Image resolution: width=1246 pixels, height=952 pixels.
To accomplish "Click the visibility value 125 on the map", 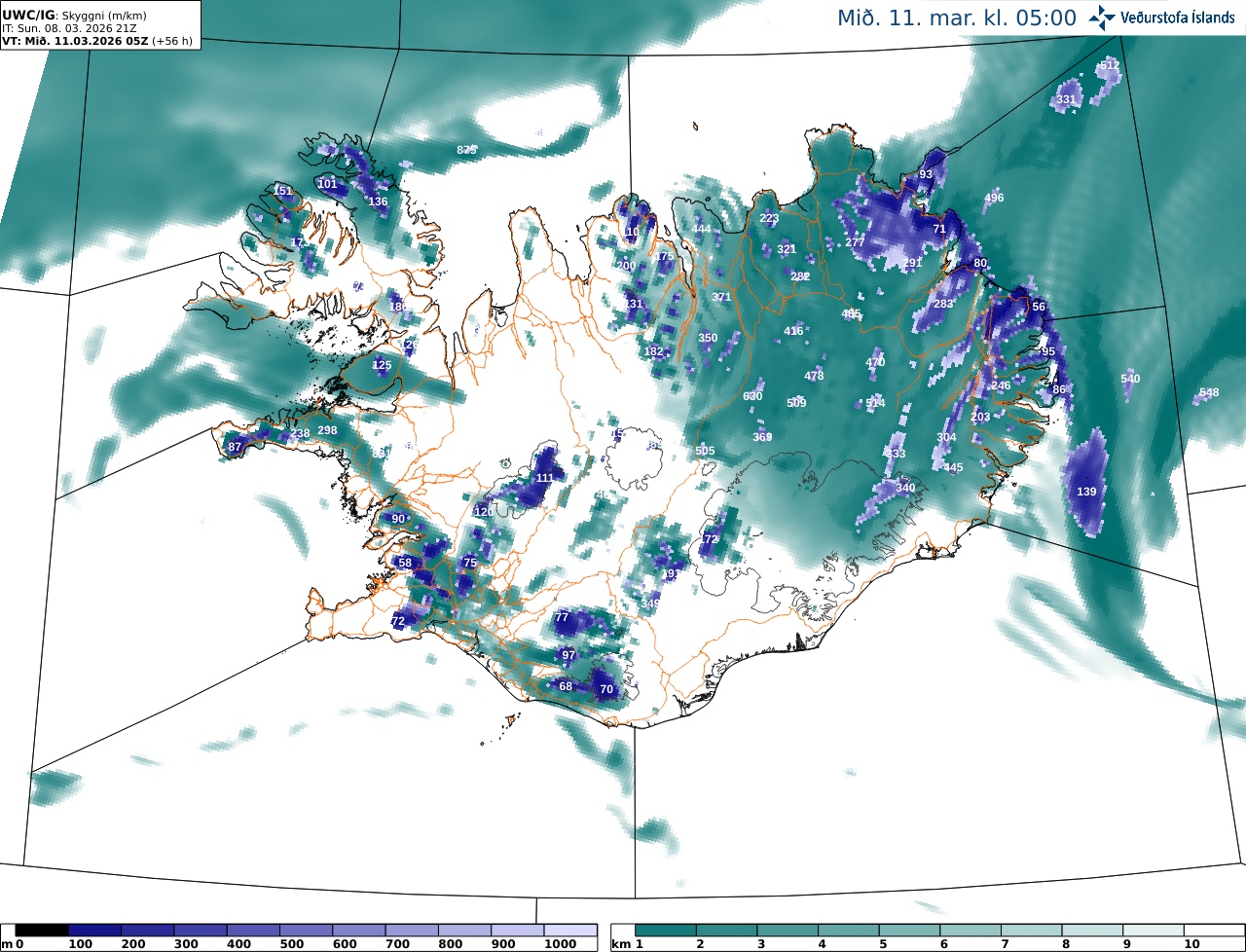I will point(382,365).
